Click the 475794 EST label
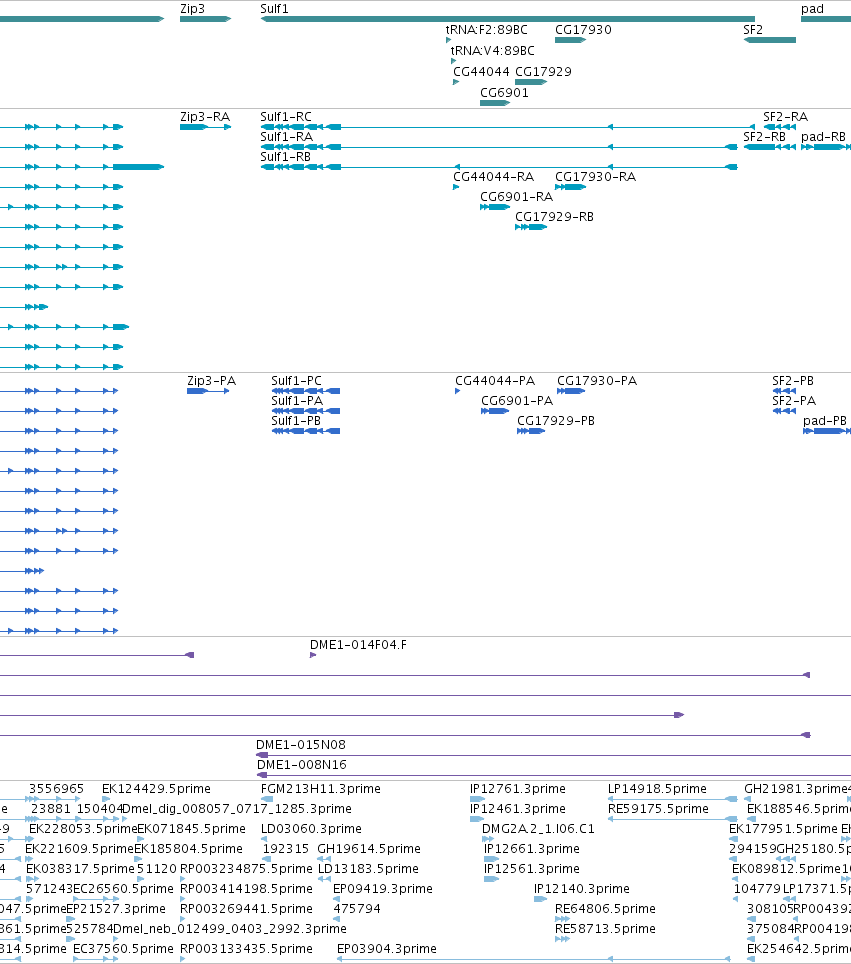Screen dimensions: 851x964 click(x=357, y=908)
